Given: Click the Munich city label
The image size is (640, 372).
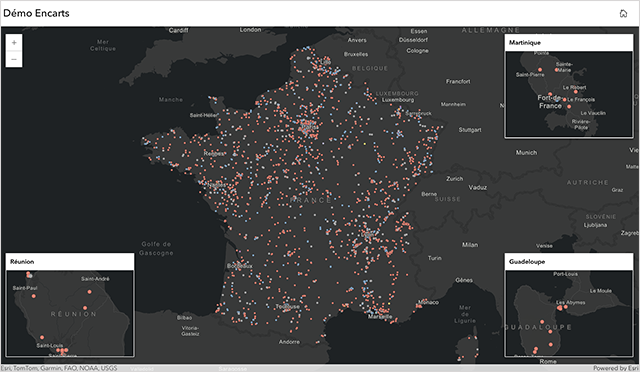Looking at the screenshot, I should click(x=526, y=153).
